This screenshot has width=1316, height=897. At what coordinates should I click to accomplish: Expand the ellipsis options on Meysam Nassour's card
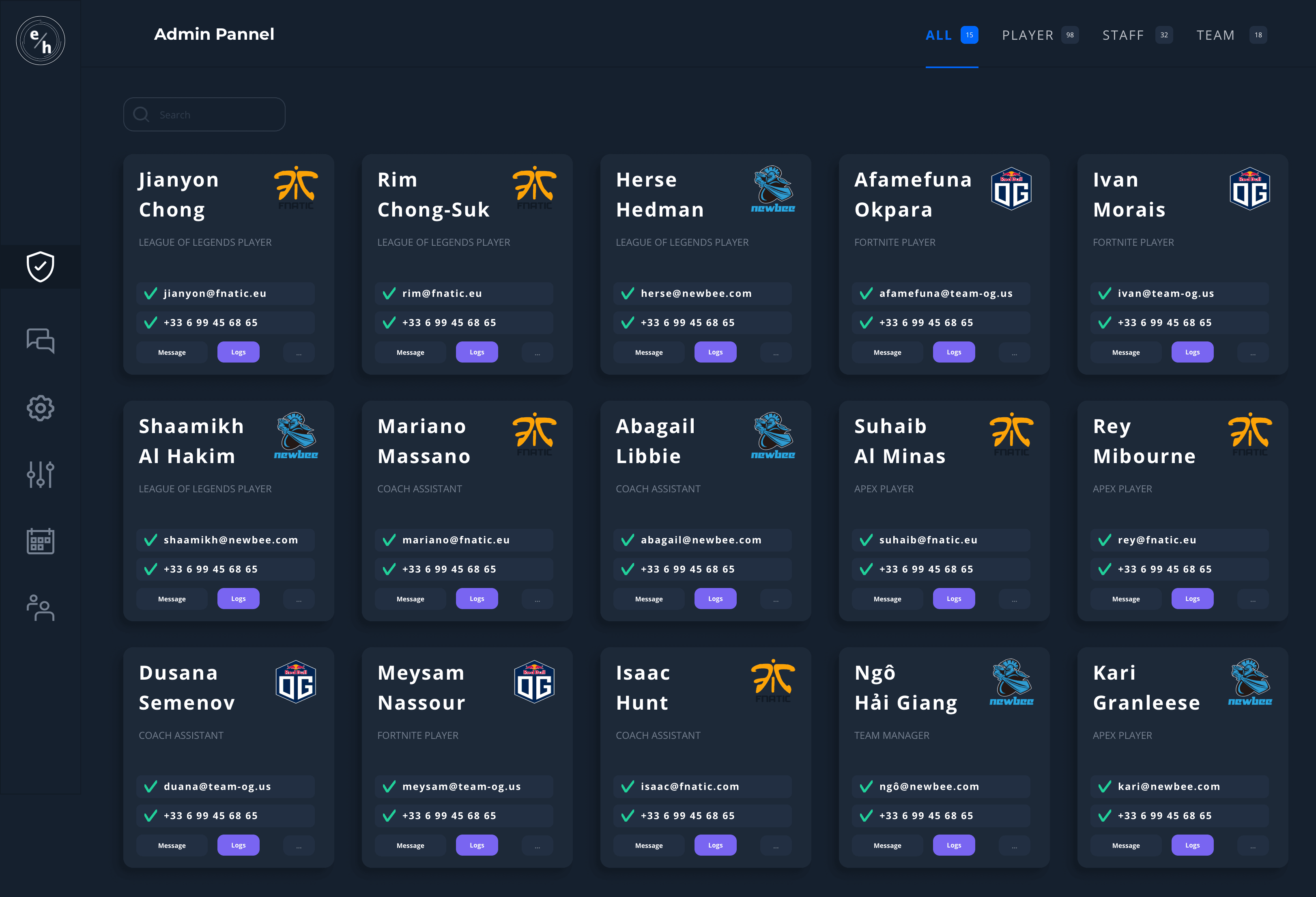click(x=537, y=845)
